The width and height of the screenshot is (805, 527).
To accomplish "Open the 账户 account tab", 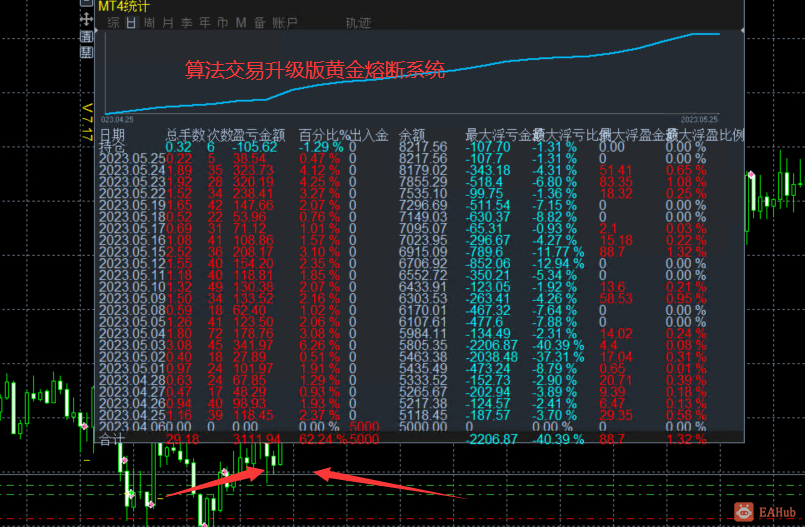I will pos(285,23).
